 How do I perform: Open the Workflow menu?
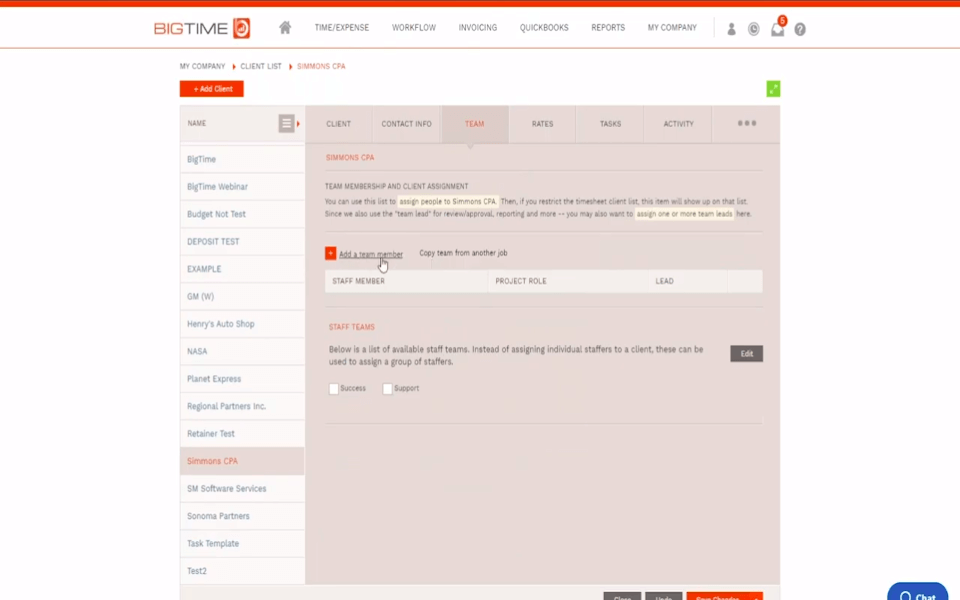coord(414,28)
